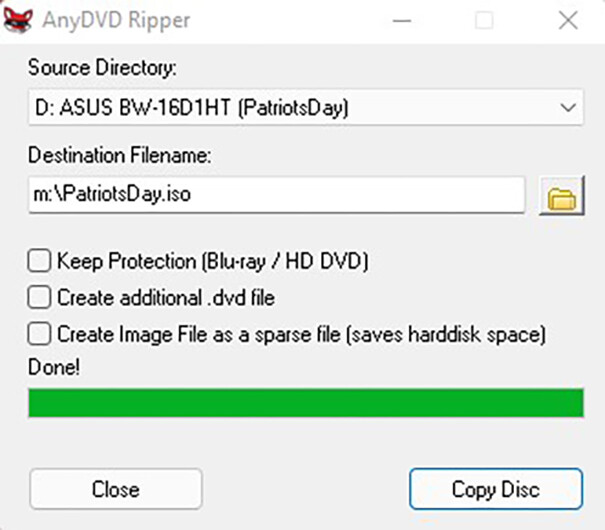Image resolution: width=605 pixels, height=530 pixels.
Task: Click the AnyDVD fox logo icon
Action: click(18, 20)
